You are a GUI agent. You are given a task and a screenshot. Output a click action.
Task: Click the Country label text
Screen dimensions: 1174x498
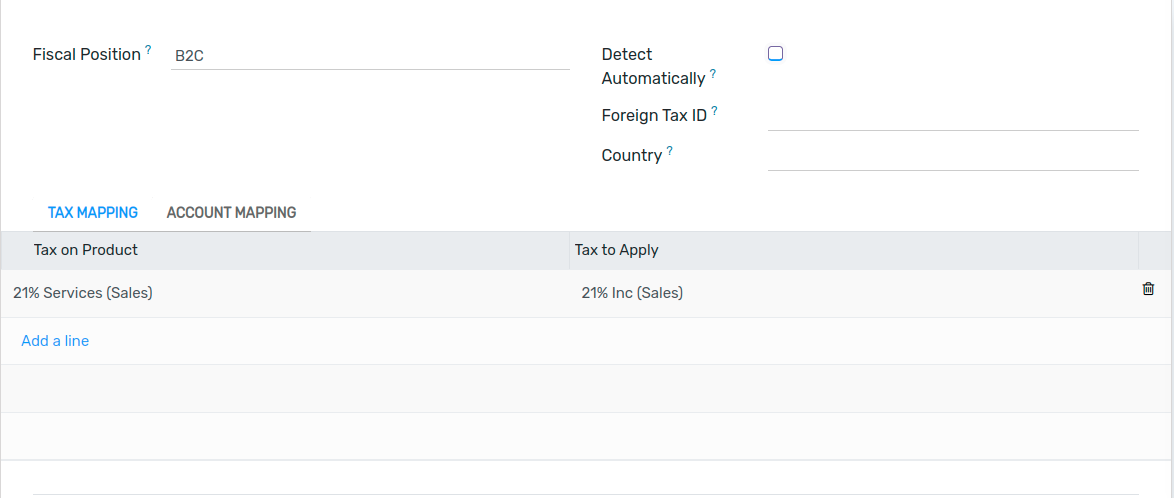coord(632,156)
